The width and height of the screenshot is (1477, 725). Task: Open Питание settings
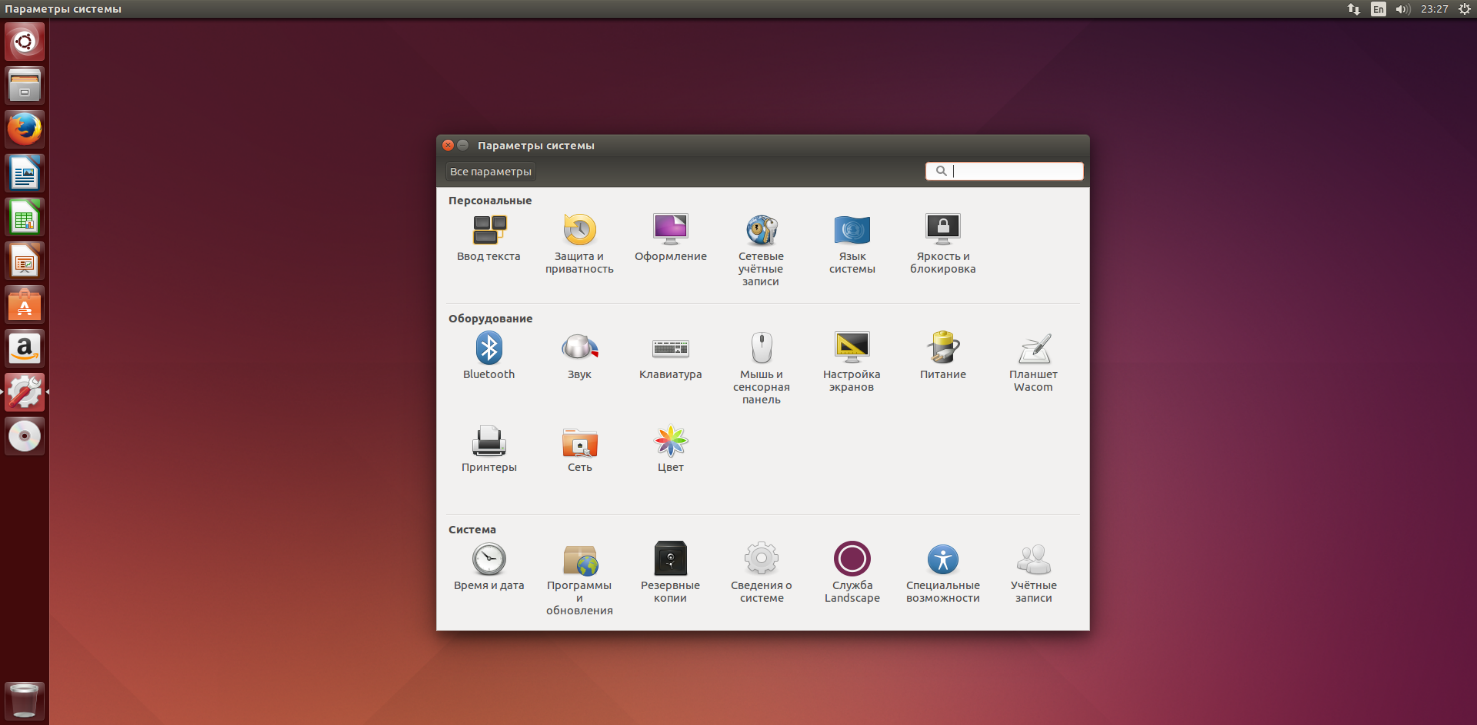pos(943,357)
